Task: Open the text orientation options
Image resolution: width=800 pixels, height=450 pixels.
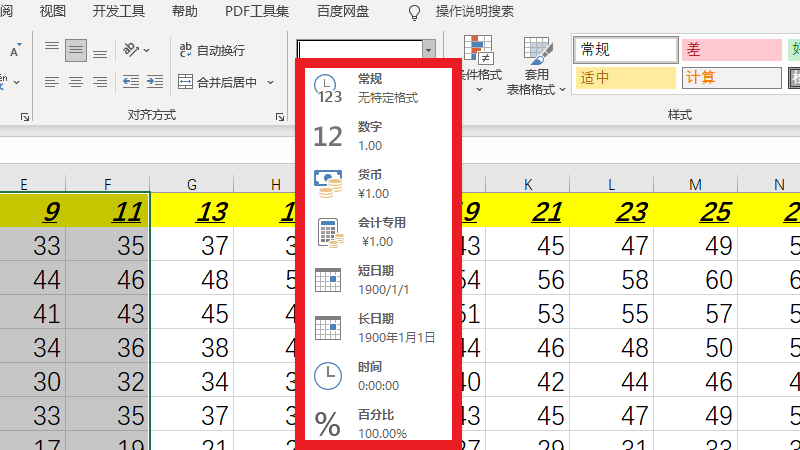Action: click(135, 49)
